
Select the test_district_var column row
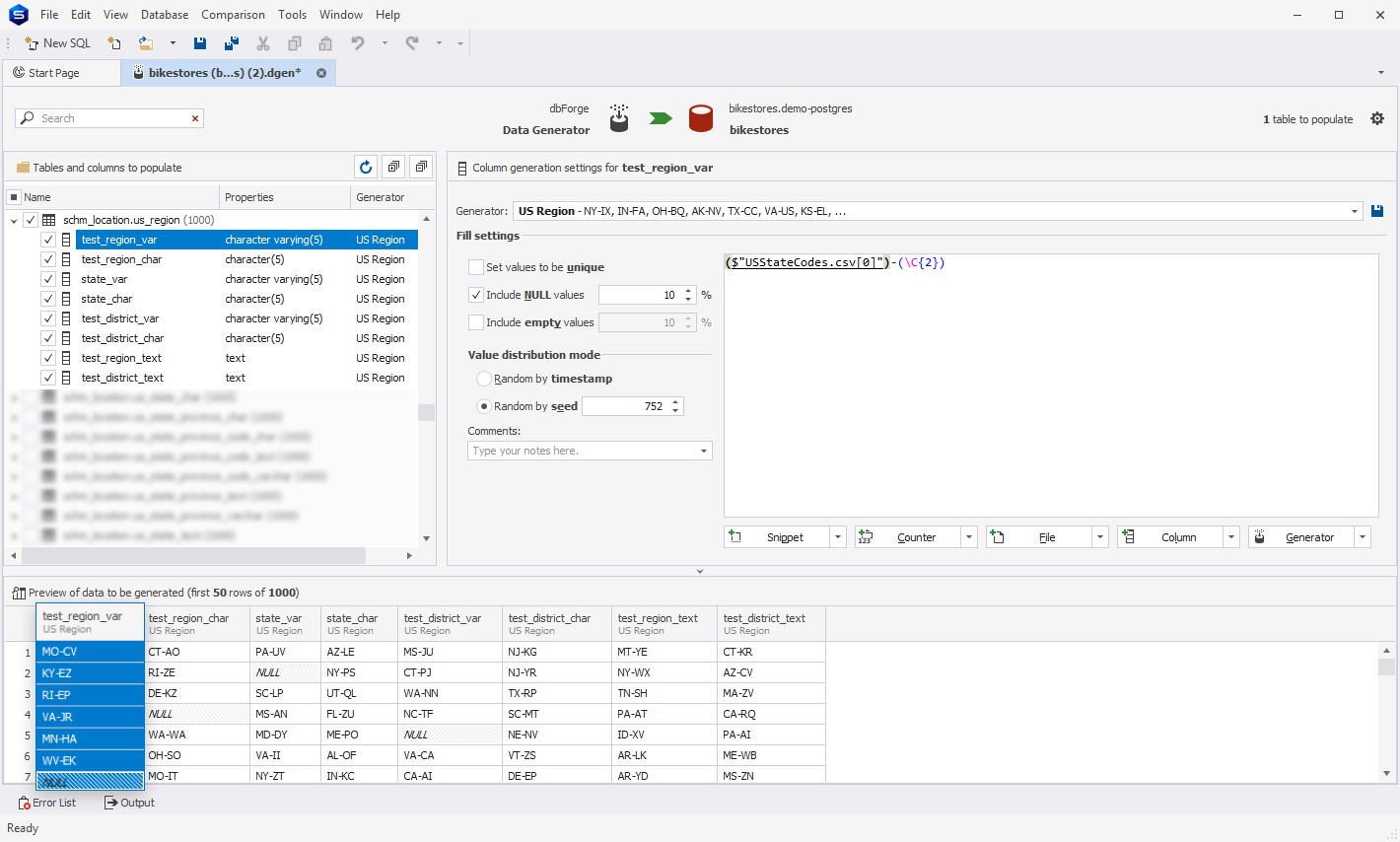(x=246, y=318)
